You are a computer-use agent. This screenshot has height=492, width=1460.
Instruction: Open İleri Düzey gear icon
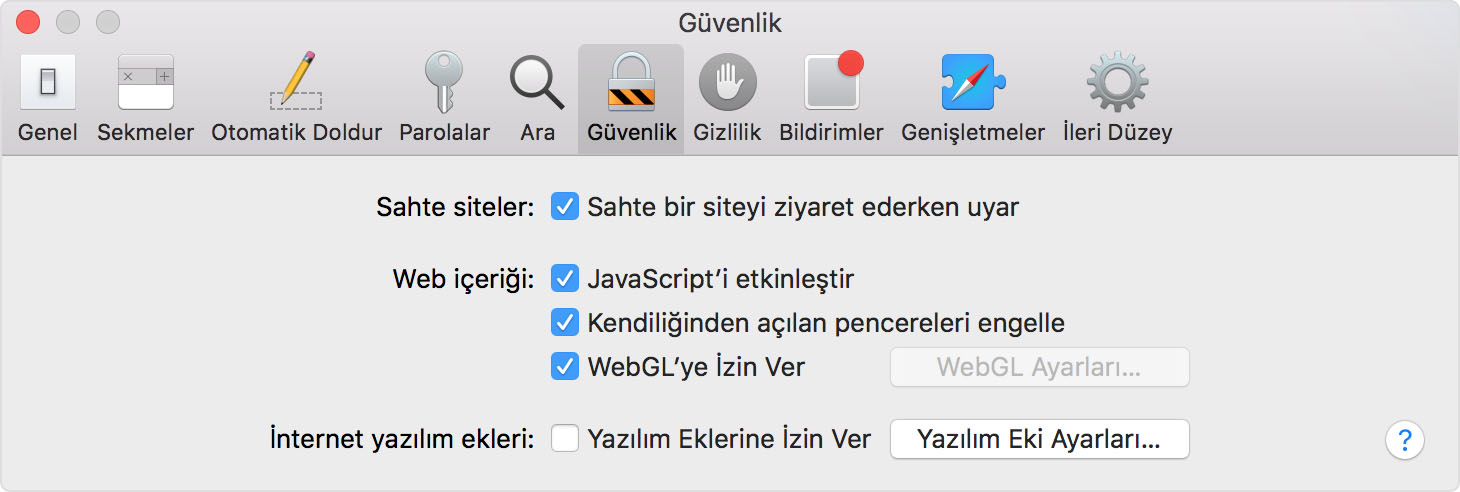point(1117,82)
